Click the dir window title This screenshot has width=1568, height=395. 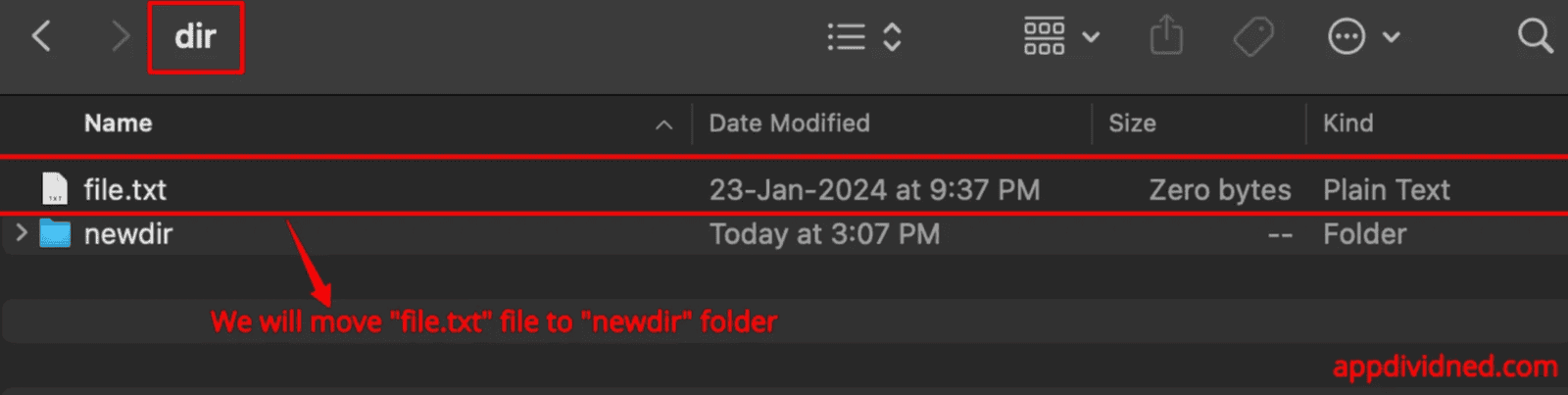click(x=195, y=37)
